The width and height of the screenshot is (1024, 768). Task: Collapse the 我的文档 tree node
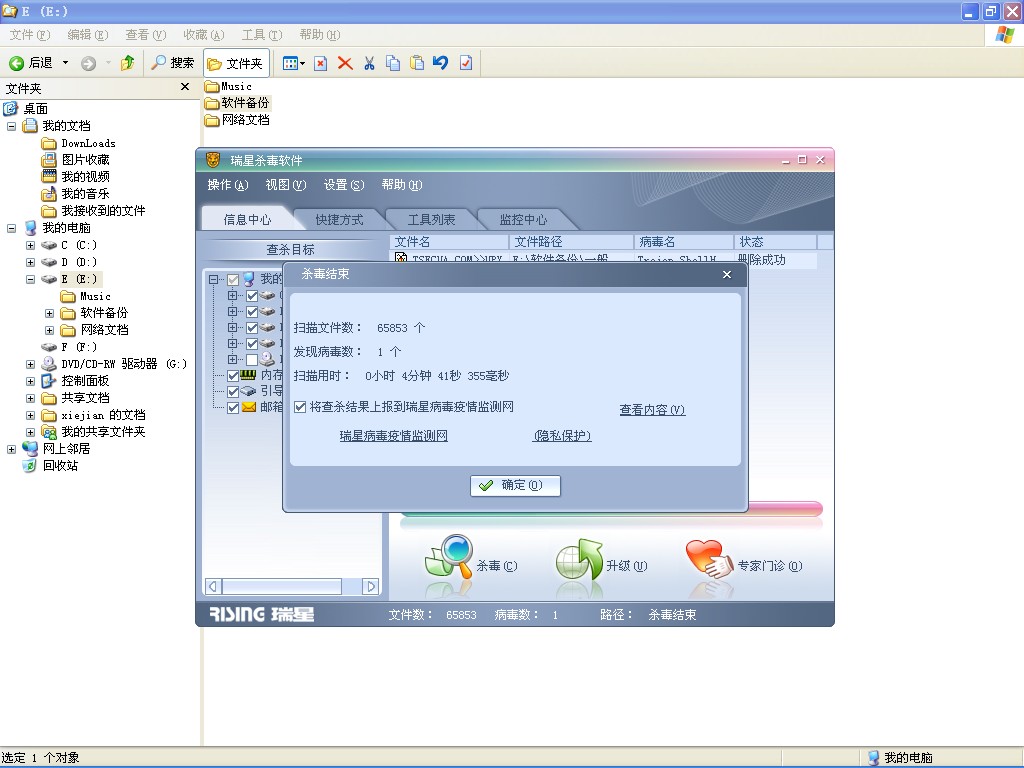(11, 126)
